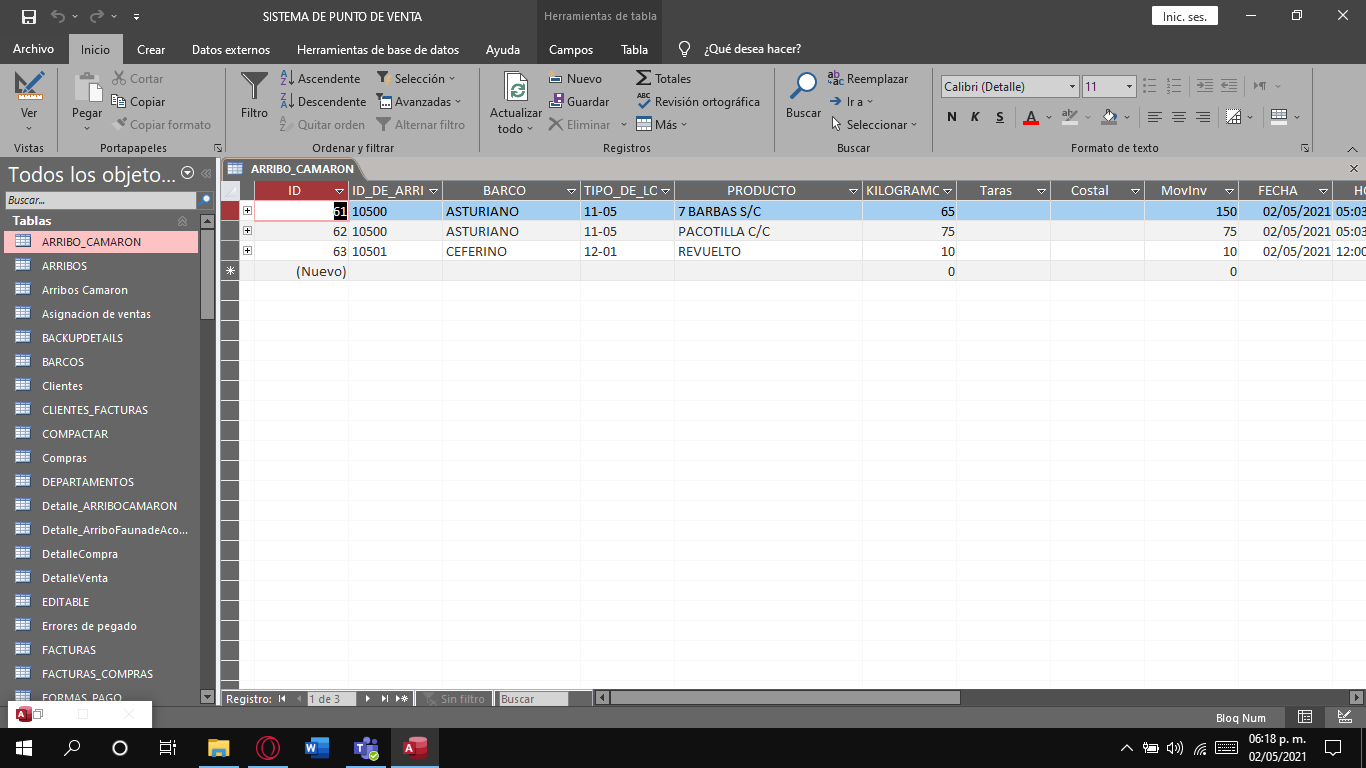1366x768 pixels.
Task: Expand the row for record 62
Action: [246, 231]
